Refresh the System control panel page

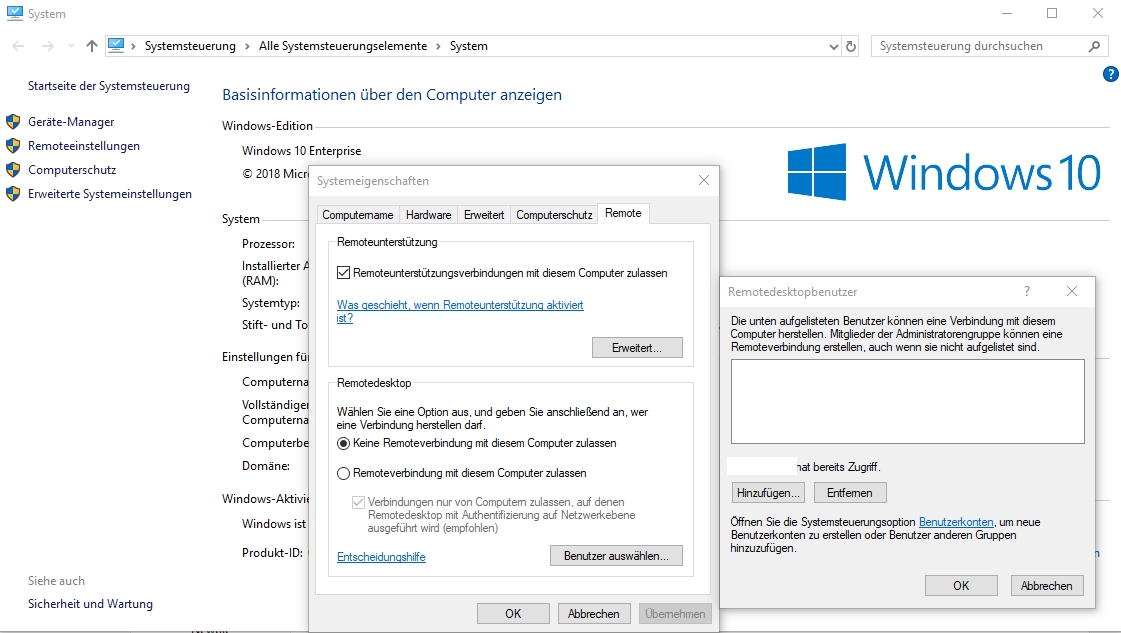click(851, 46)
